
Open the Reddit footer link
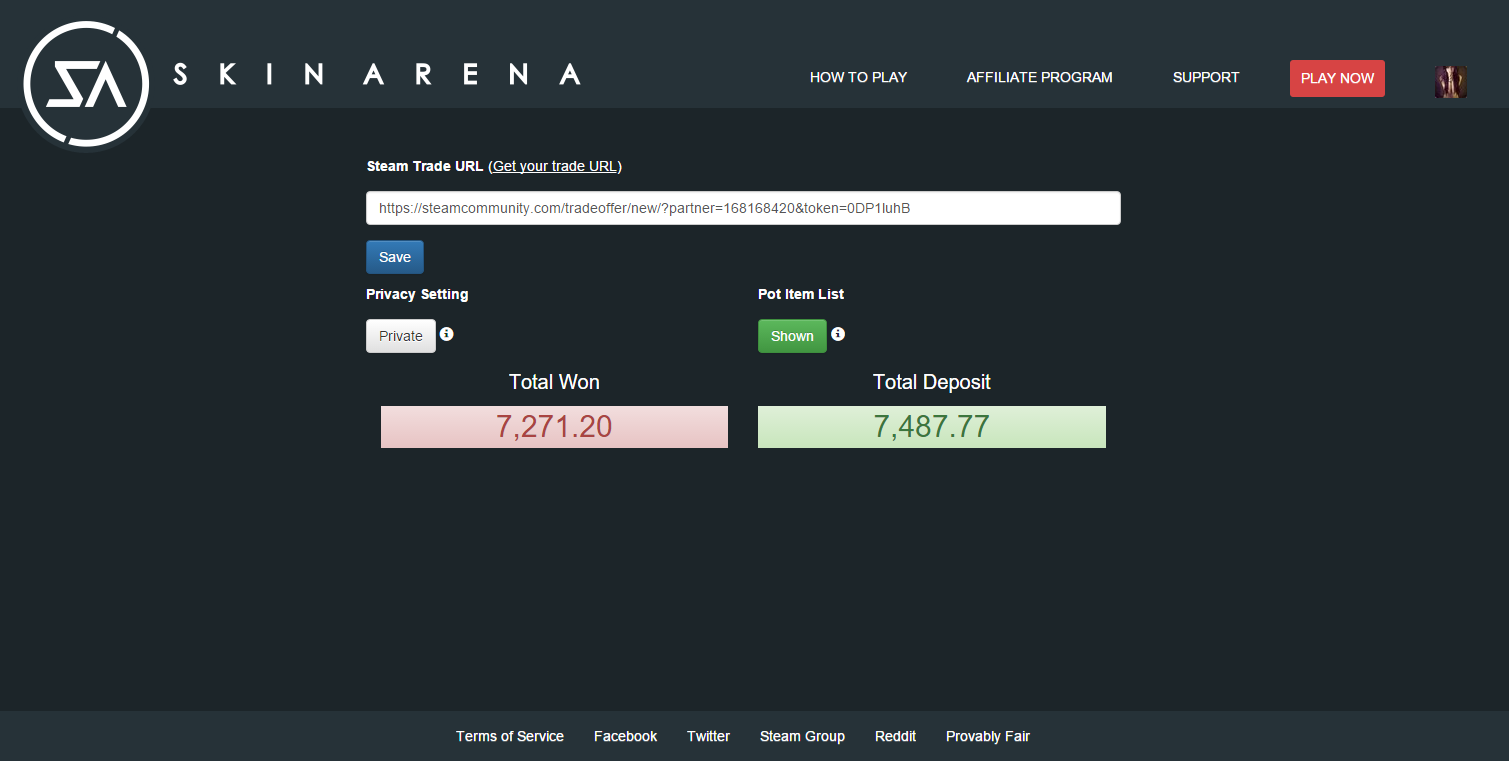pyautogui.click(x=895, y=736)
